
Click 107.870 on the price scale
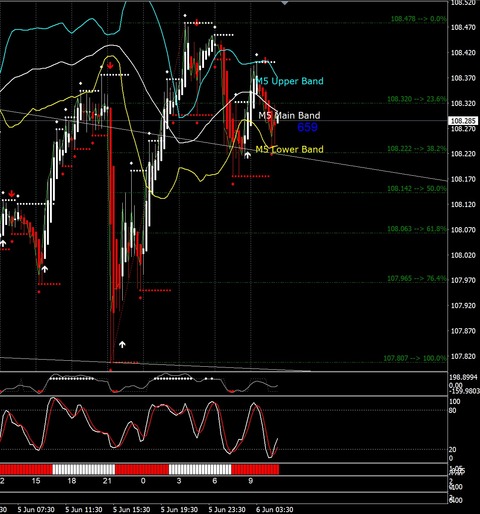(463, 331)
